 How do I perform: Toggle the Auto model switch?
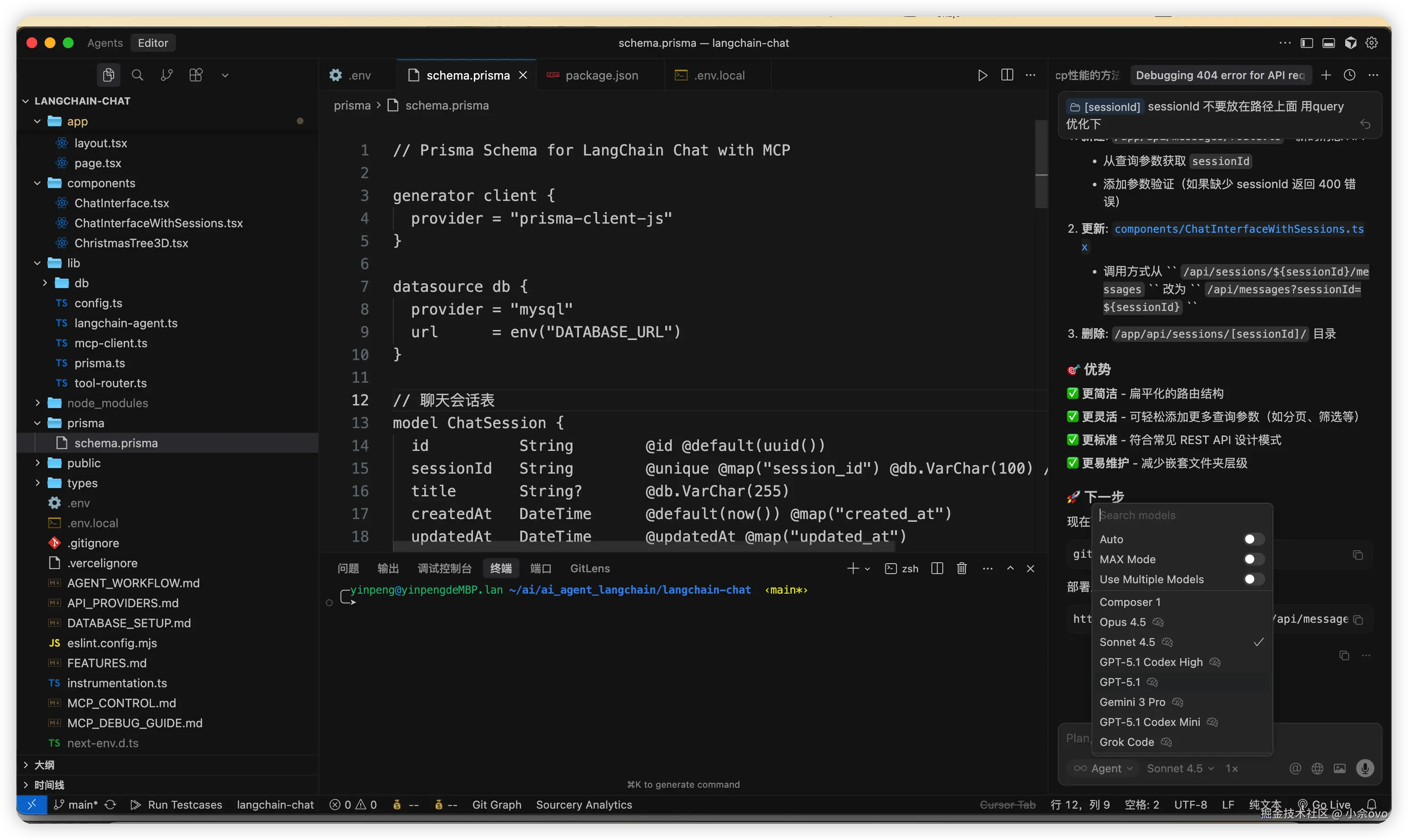coord(1253,540)
